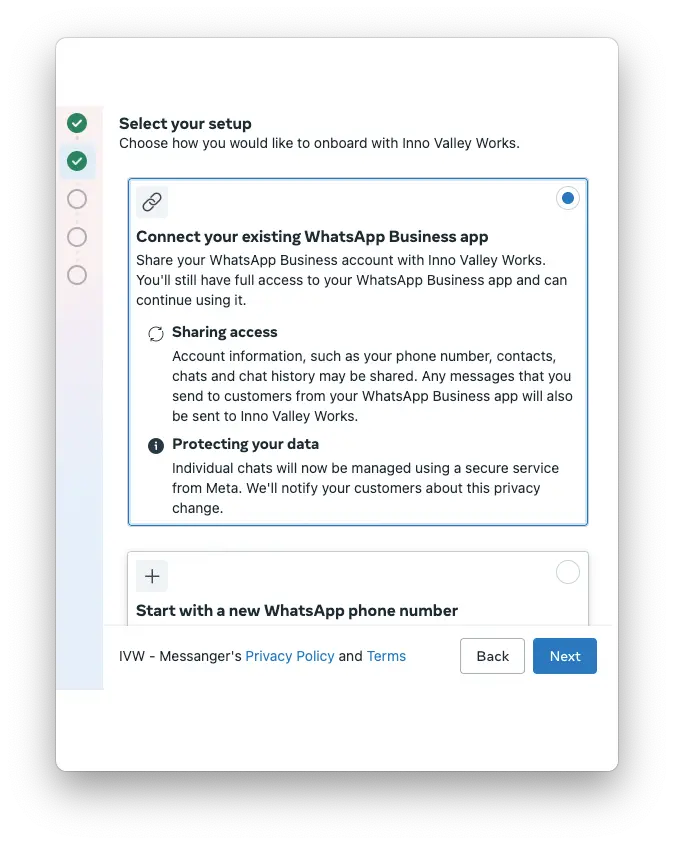Select the radio button for new WhatsApp phone number

point(568,572)
